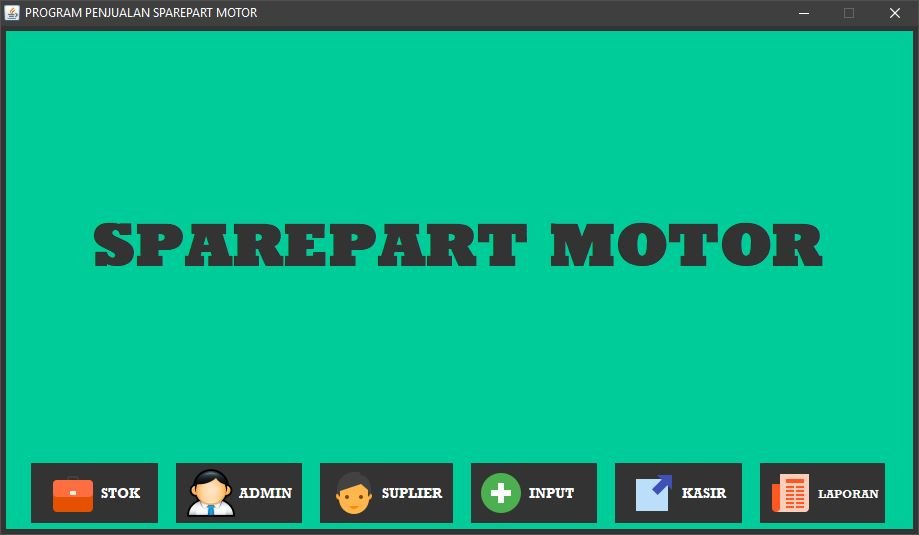Viewport: 919px width, 535px height.
Task: Click the greyed-out maximize button
Action: [x=849, y=13]
